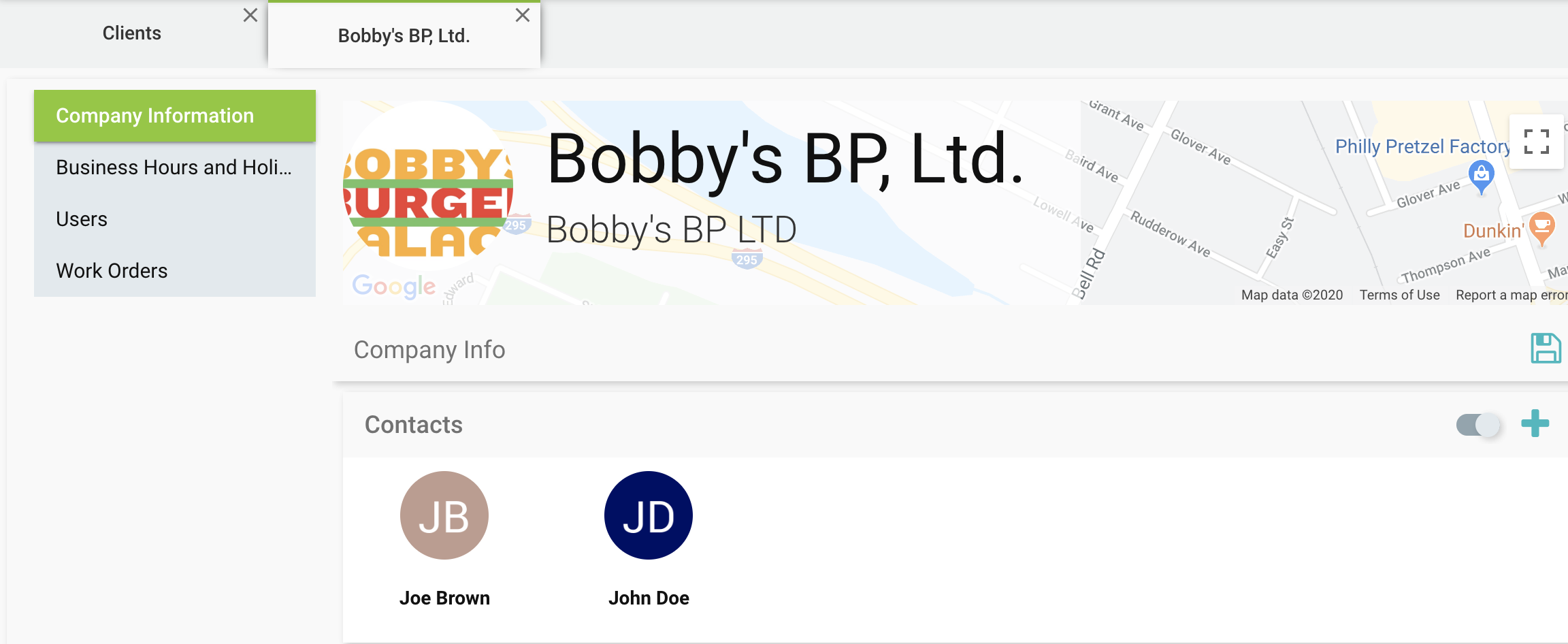Open Terms of Use map link
The image size is (1568, 644).
pos(1399,295)
